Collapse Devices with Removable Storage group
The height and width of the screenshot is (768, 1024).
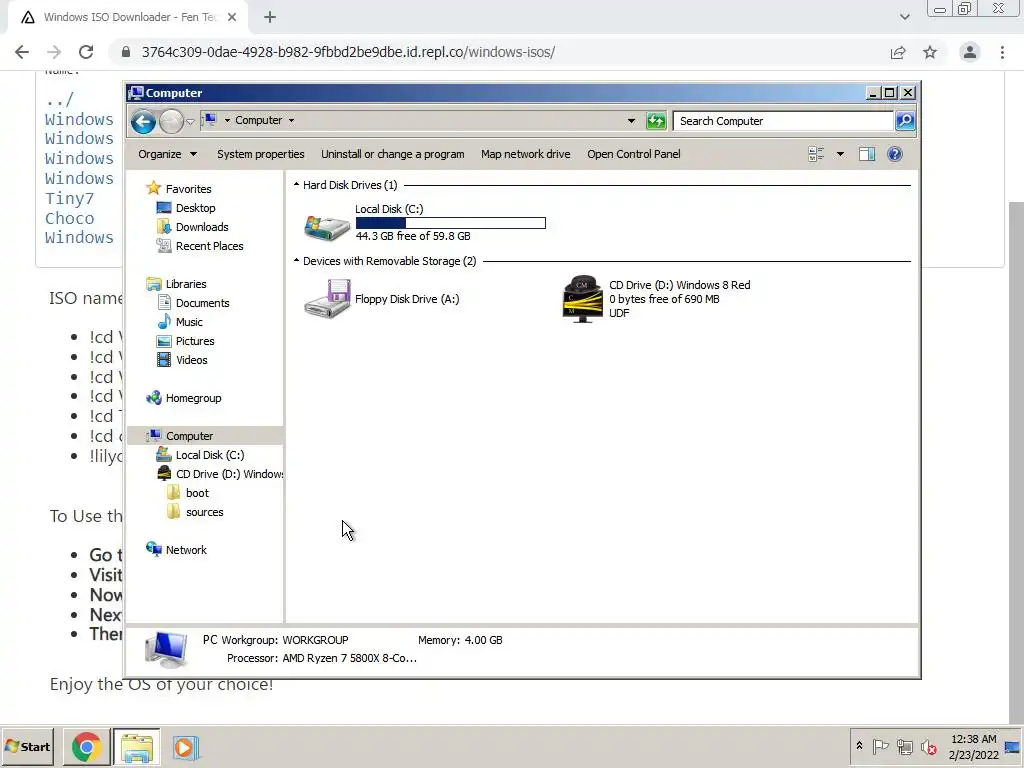pos(296,261)
